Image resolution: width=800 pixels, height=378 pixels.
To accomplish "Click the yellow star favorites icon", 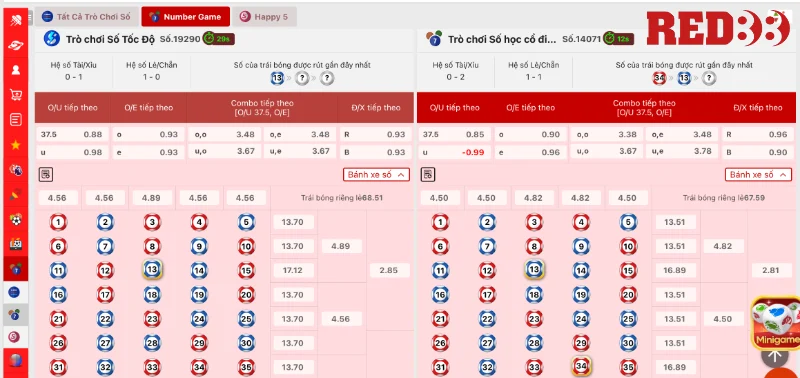I will click(x=16, y=145).
